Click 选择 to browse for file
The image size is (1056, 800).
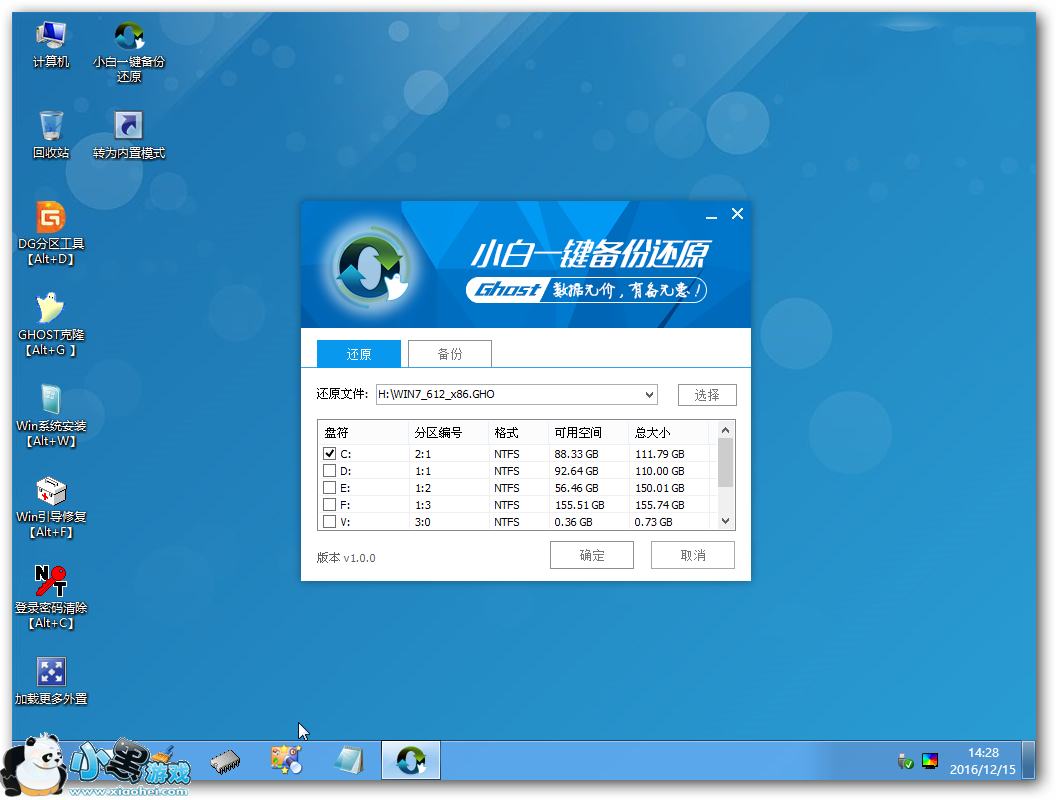[x=706, y=395]
